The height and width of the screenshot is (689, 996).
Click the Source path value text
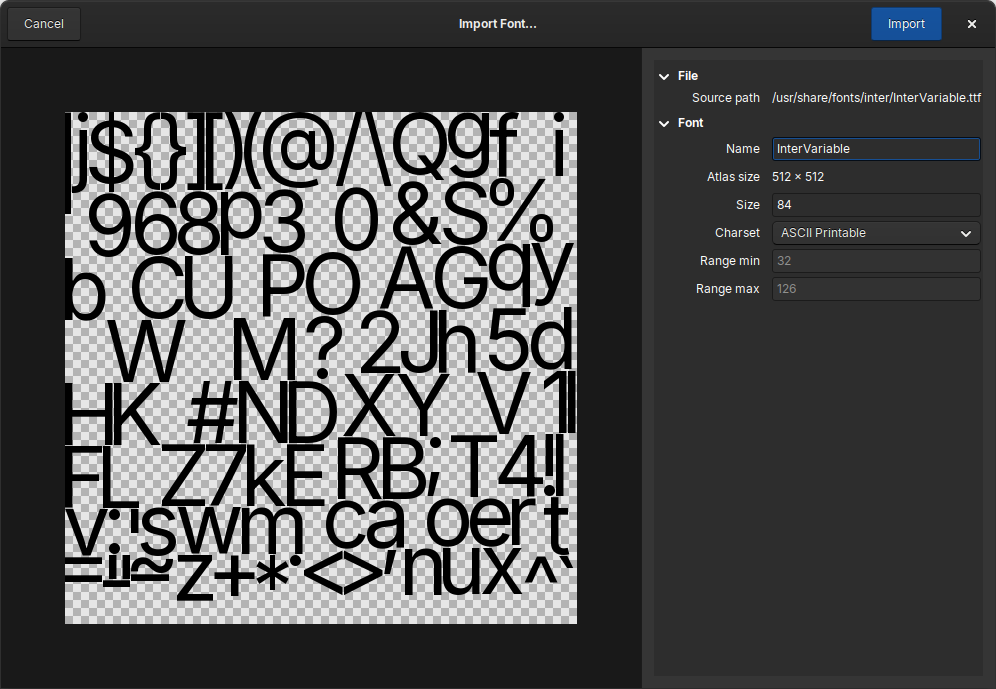click(x=876, y=98)
